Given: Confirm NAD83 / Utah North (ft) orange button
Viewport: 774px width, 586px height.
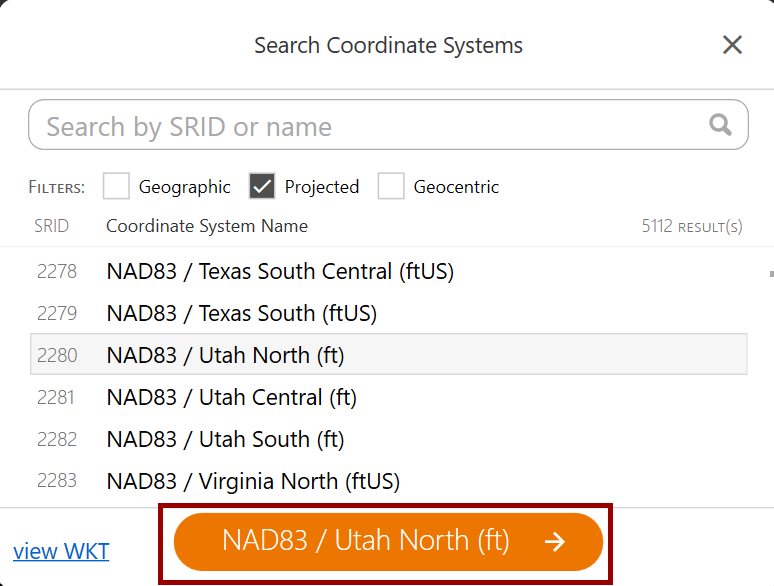Looking at the screenshot, I should pyautogui.click(x=366, y=541).
